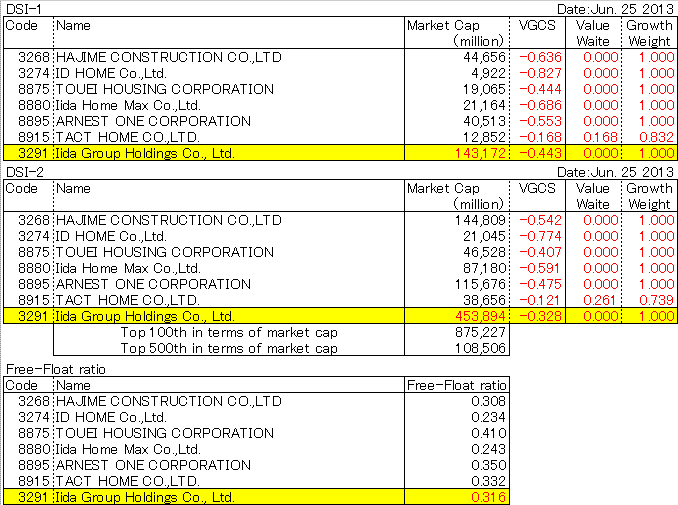
Task: Click the DSI-2 table title
Action: coord(25,172)
